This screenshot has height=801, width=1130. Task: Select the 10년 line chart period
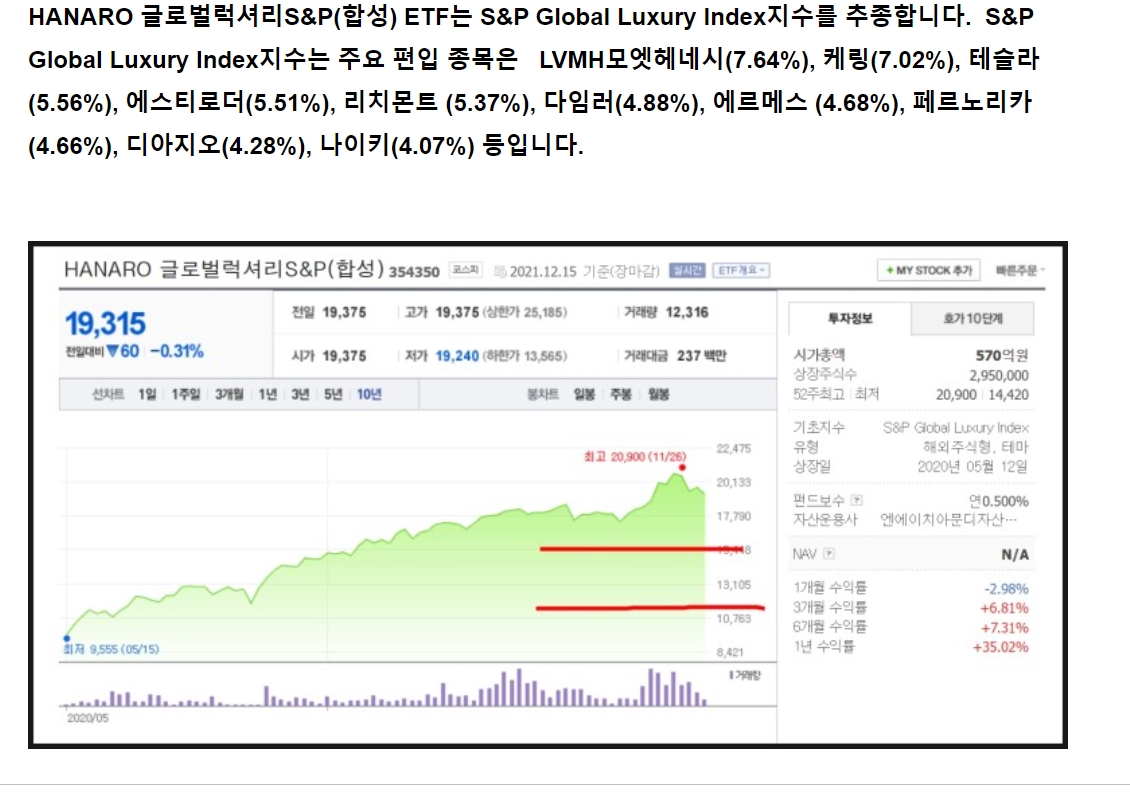click(x=369, y=394)
